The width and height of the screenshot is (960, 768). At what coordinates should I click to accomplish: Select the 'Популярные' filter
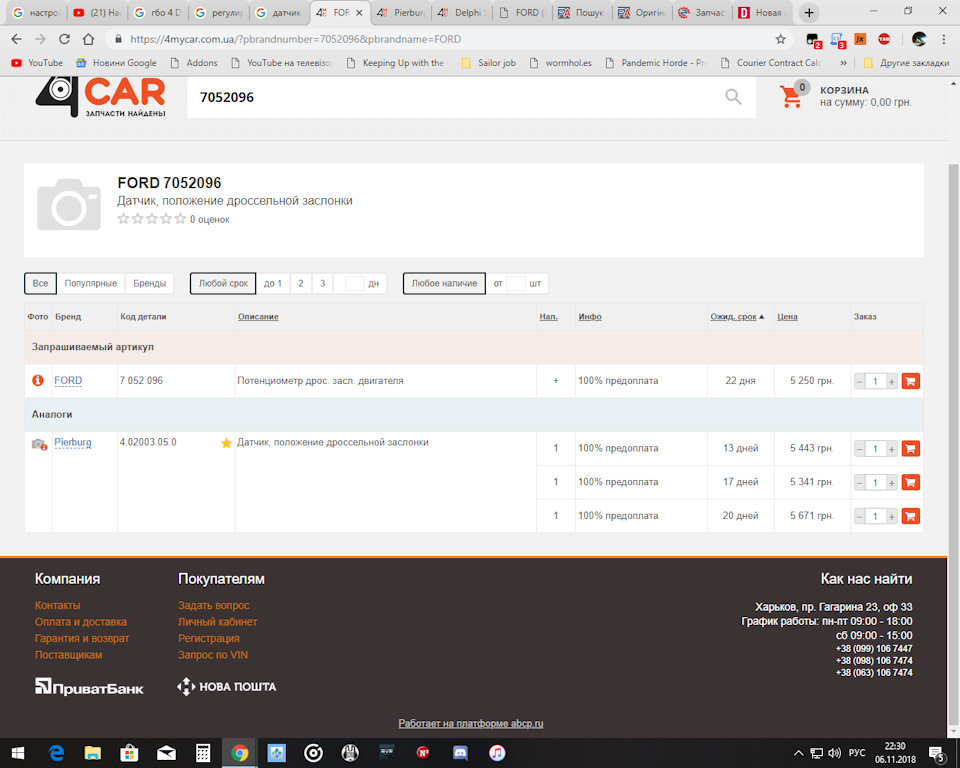[91, 284]
